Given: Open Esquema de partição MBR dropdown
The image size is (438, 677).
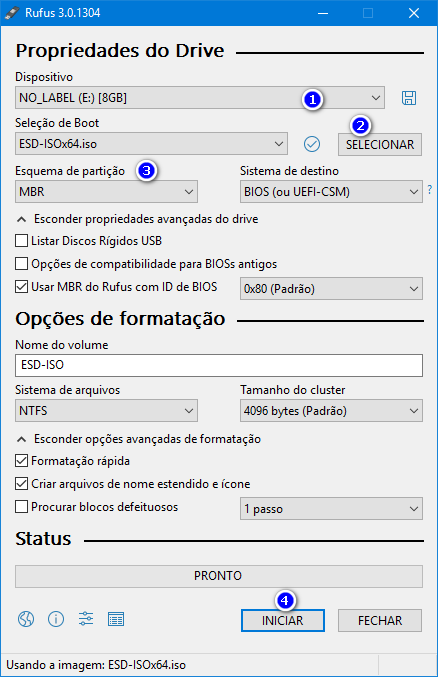Looking at the screenshot, I should pyautogui.click(x=106, y=191).
